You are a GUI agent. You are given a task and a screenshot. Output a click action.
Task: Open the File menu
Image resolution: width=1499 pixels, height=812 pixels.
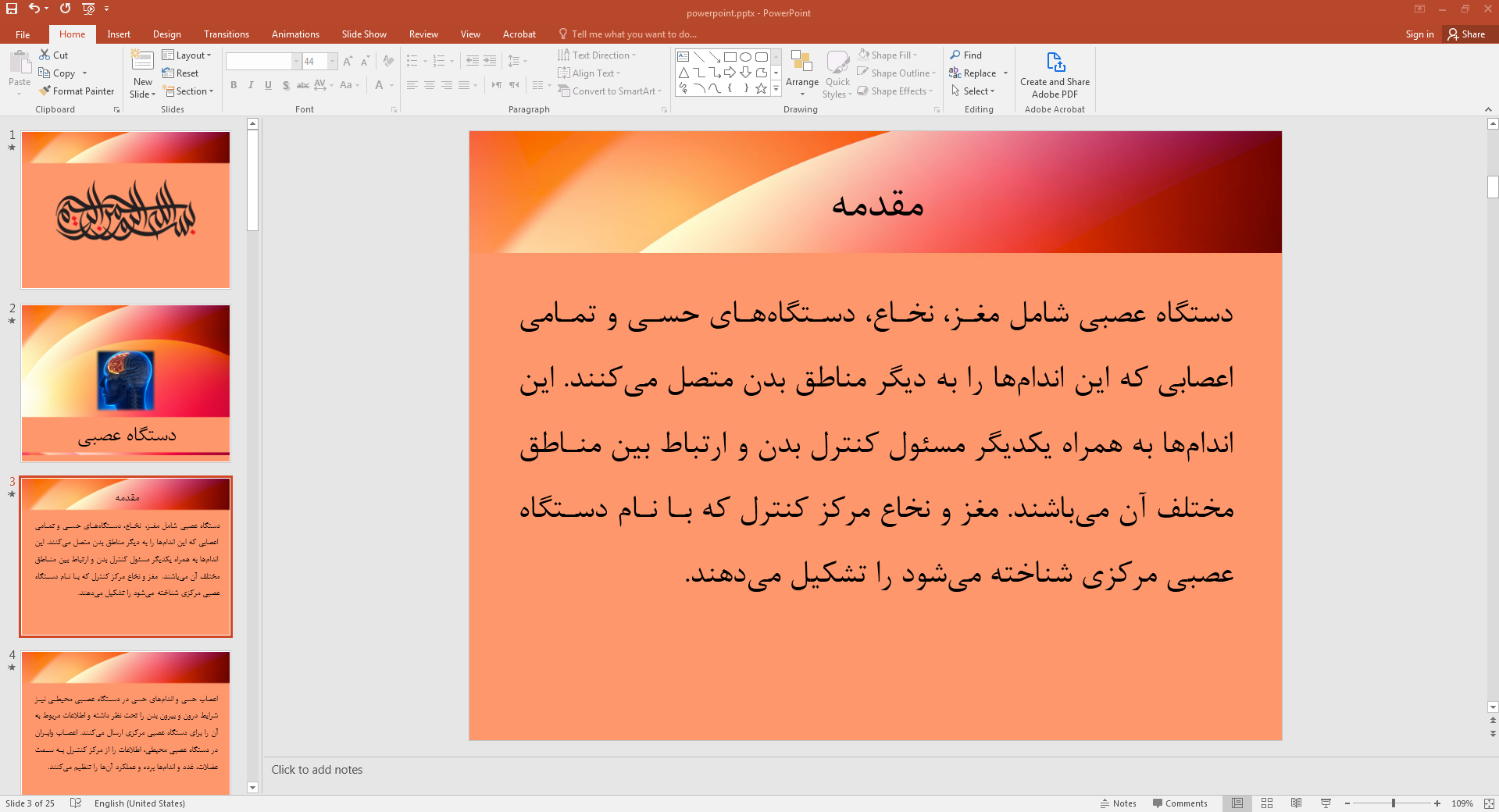pos(23,34)
